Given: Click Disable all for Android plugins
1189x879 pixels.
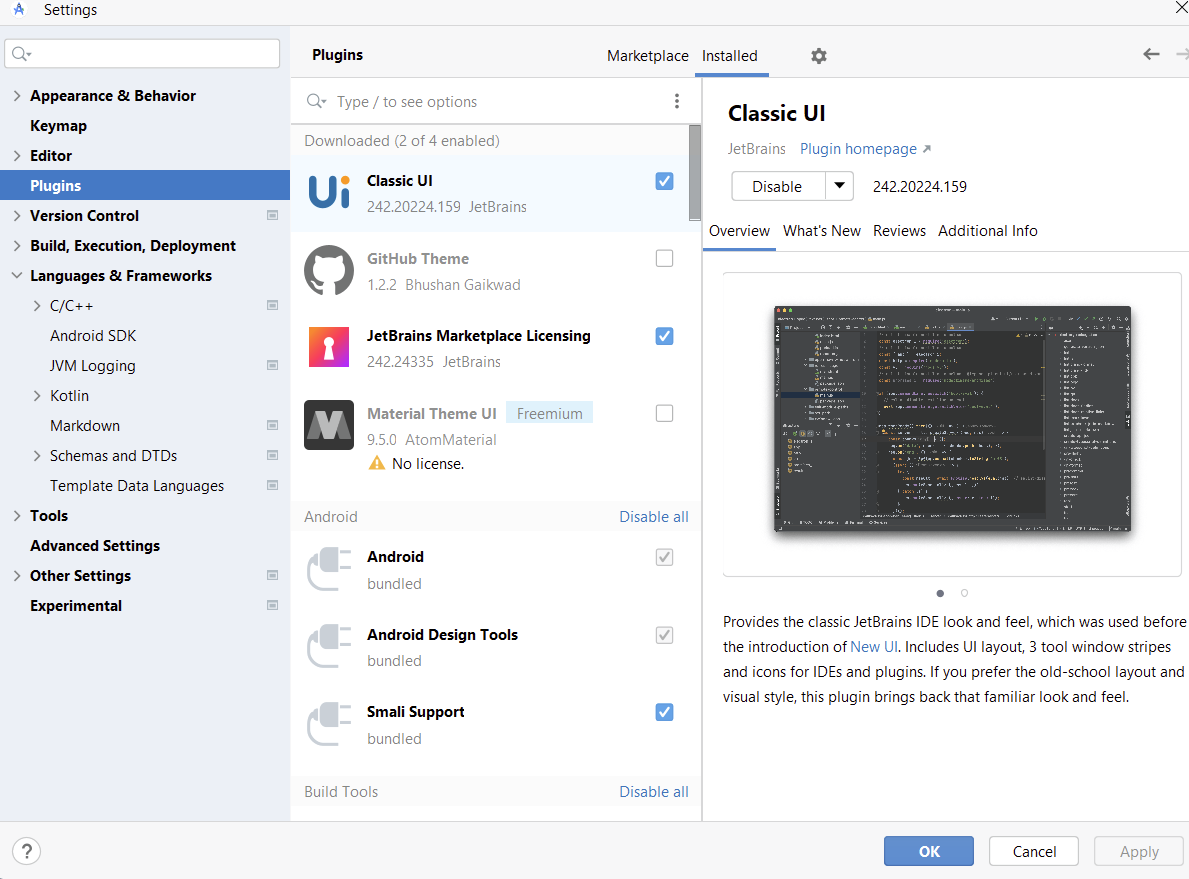Looking at the screenshot, I should point(653,517).
